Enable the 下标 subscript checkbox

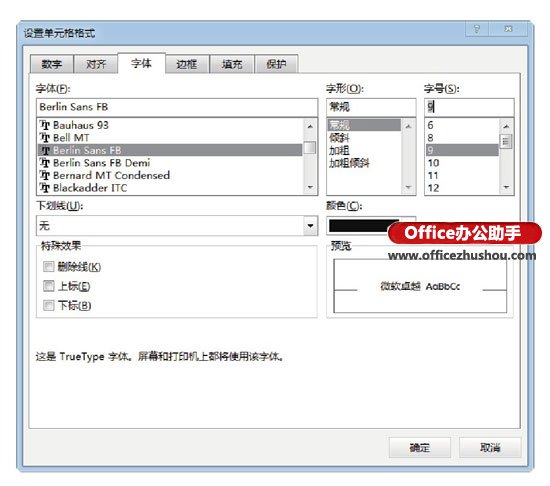point(48,305)
